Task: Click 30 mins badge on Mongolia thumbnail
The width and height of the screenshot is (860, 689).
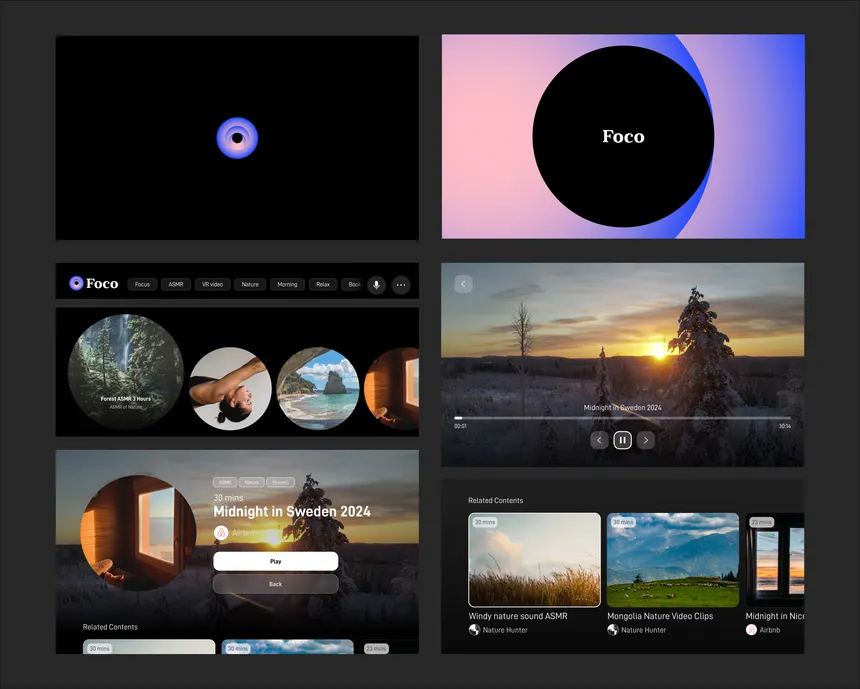Action: [x=624, y=522]
